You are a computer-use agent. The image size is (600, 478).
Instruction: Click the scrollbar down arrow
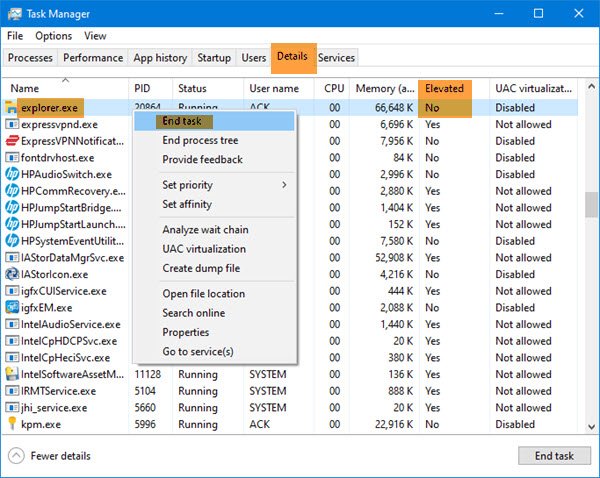pos(592,426)
